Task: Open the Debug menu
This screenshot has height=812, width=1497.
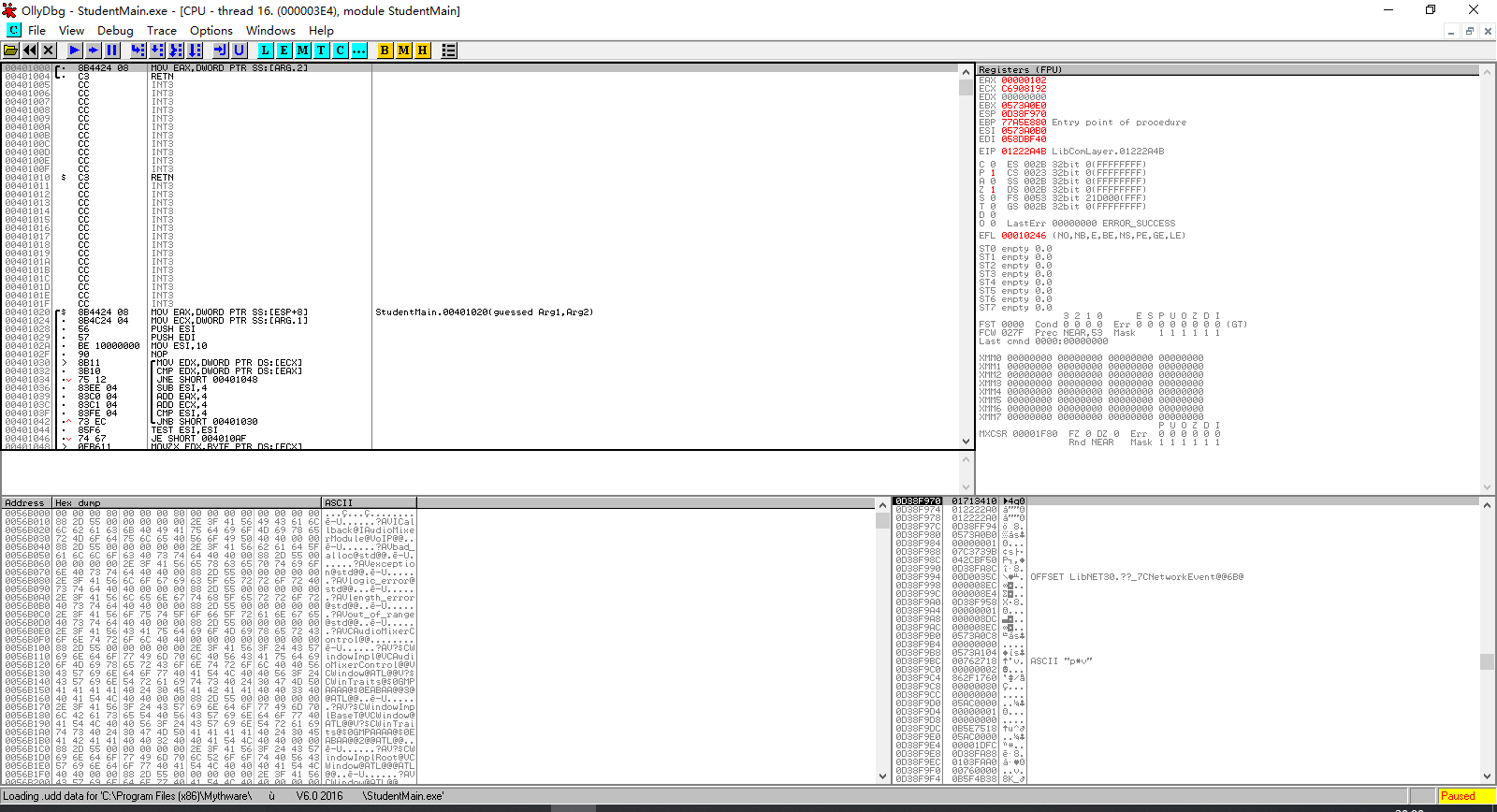Action: 115,31
